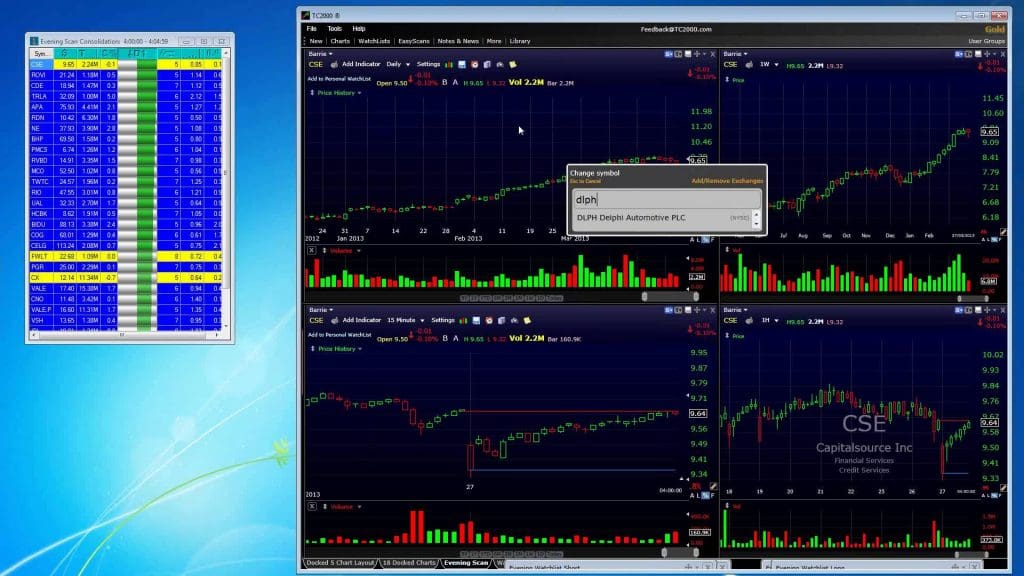Click the 15 Minute chart zoom slider handle
Image resolution: width=1024 pixels, height=576 pixels.
(x=664, y=552)
